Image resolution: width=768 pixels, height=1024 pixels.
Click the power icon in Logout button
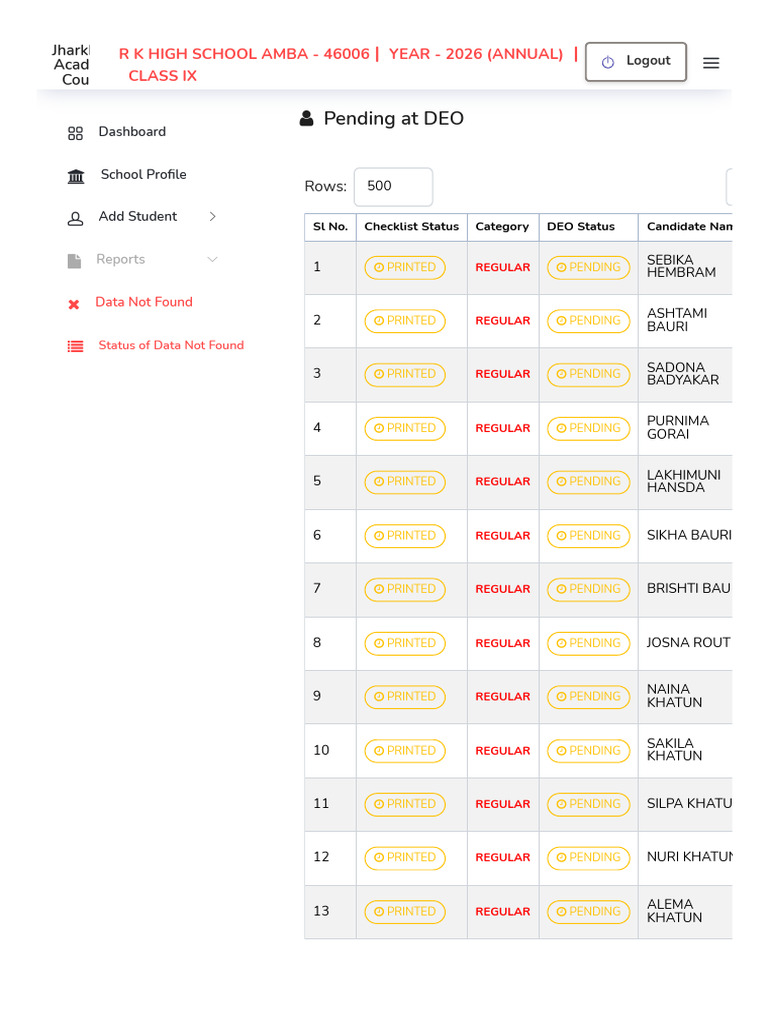click(607, 62)
